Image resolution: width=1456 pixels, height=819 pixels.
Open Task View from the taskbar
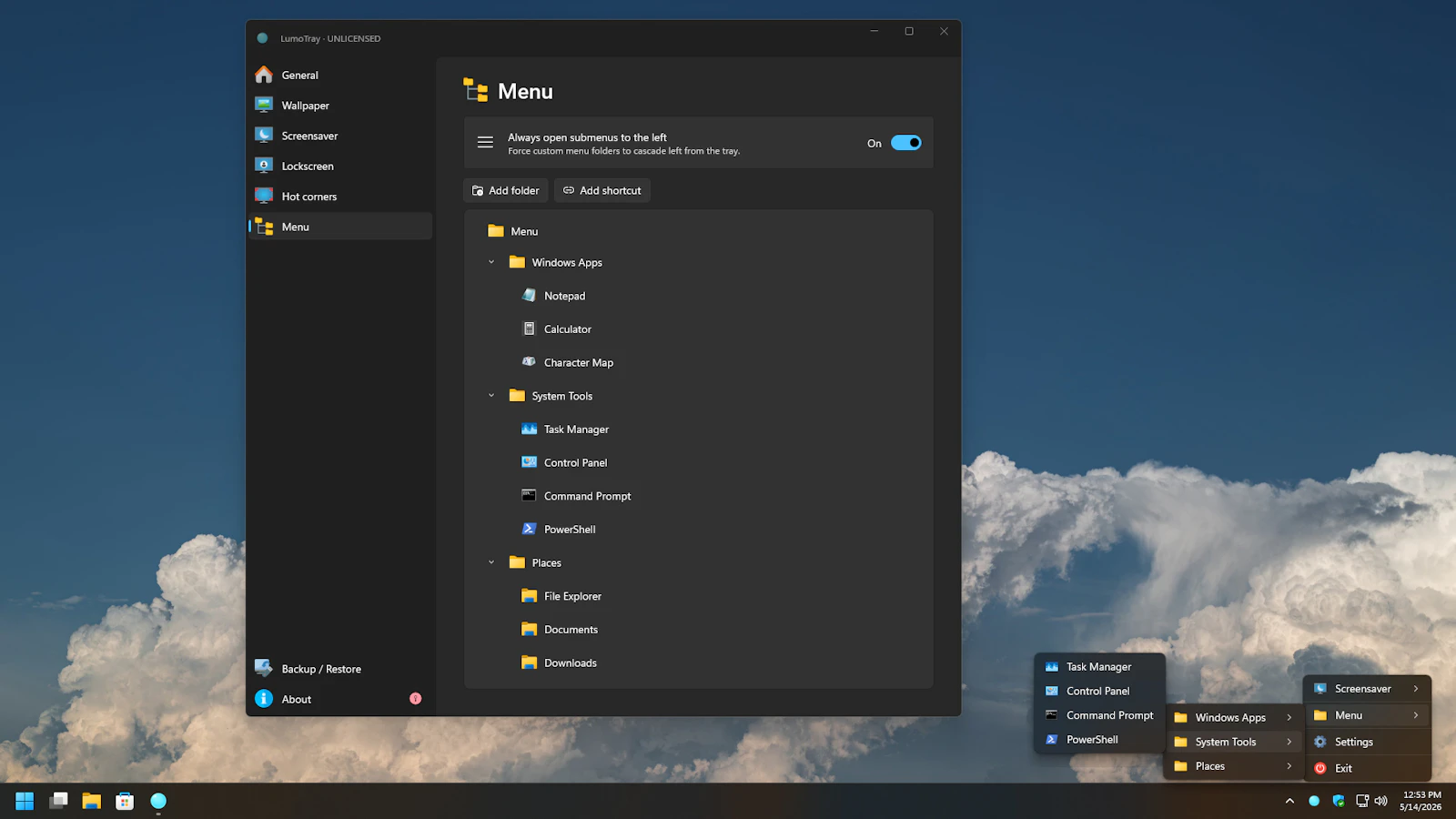58,801
